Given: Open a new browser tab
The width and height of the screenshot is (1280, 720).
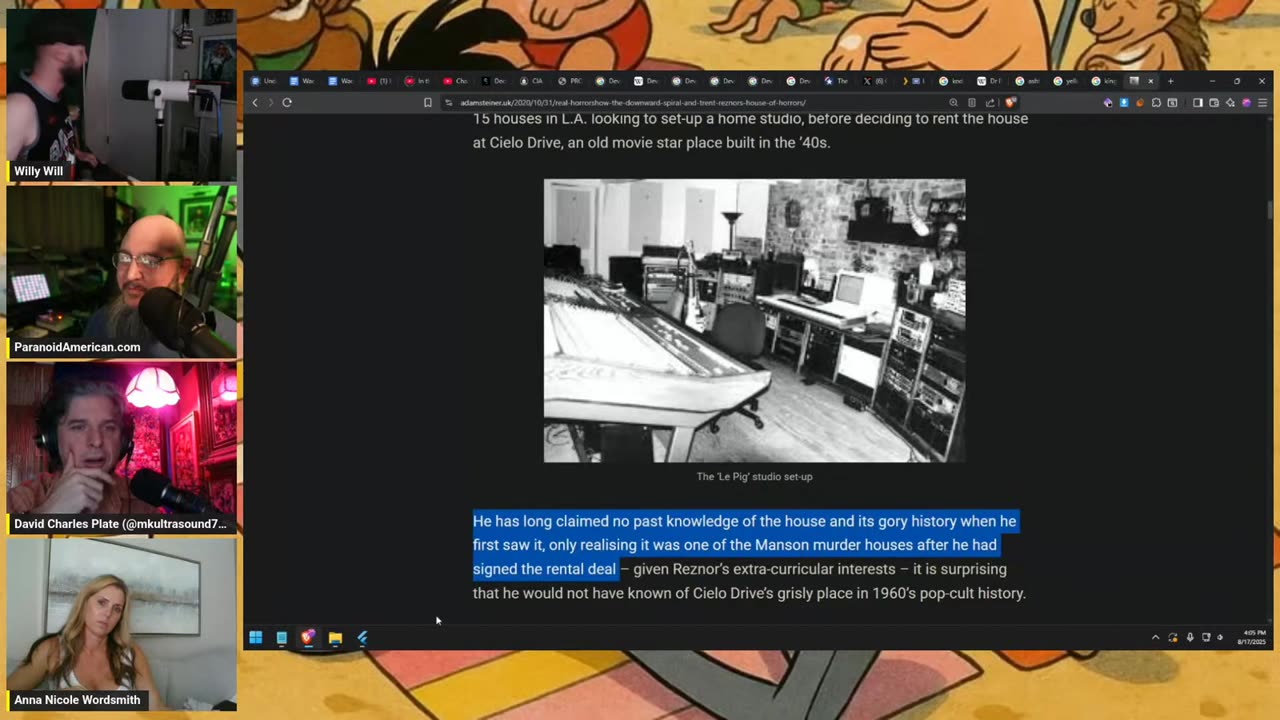Looking at the screenshot, I should (x=1170, y=81).
